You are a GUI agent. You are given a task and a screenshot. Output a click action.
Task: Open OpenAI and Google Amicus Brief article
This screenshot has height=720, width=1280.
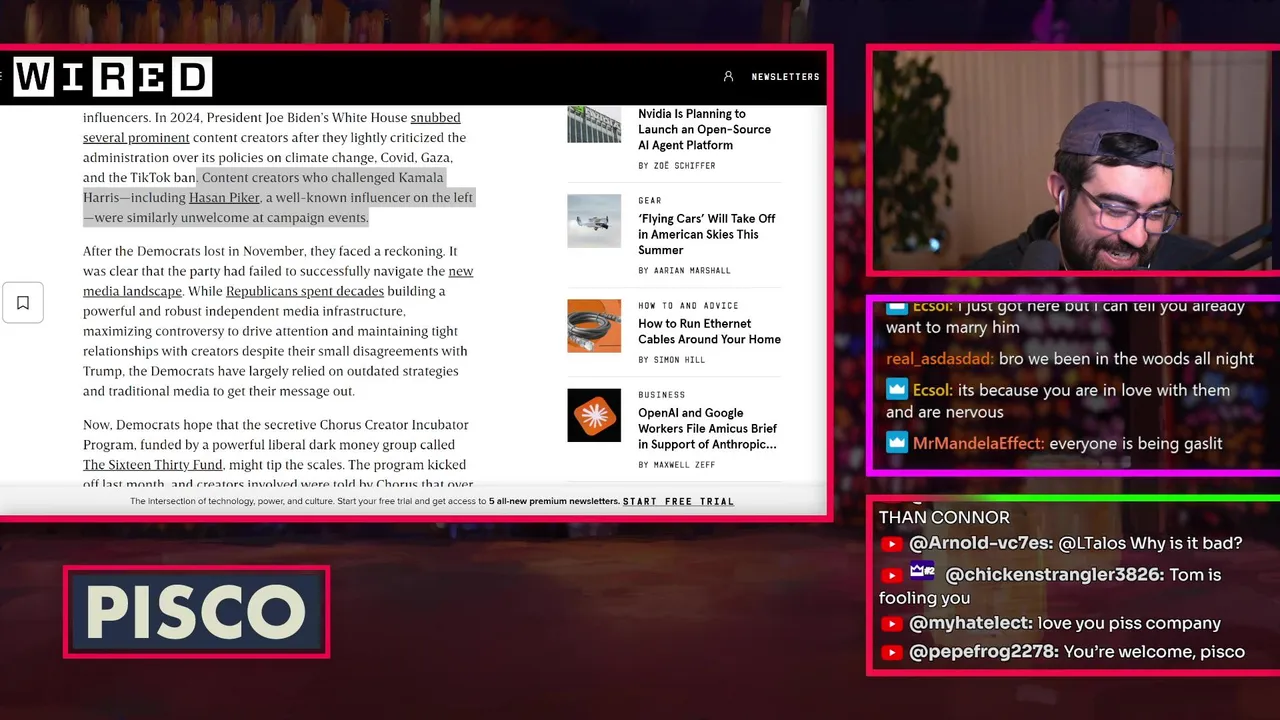tap(707, 428)
